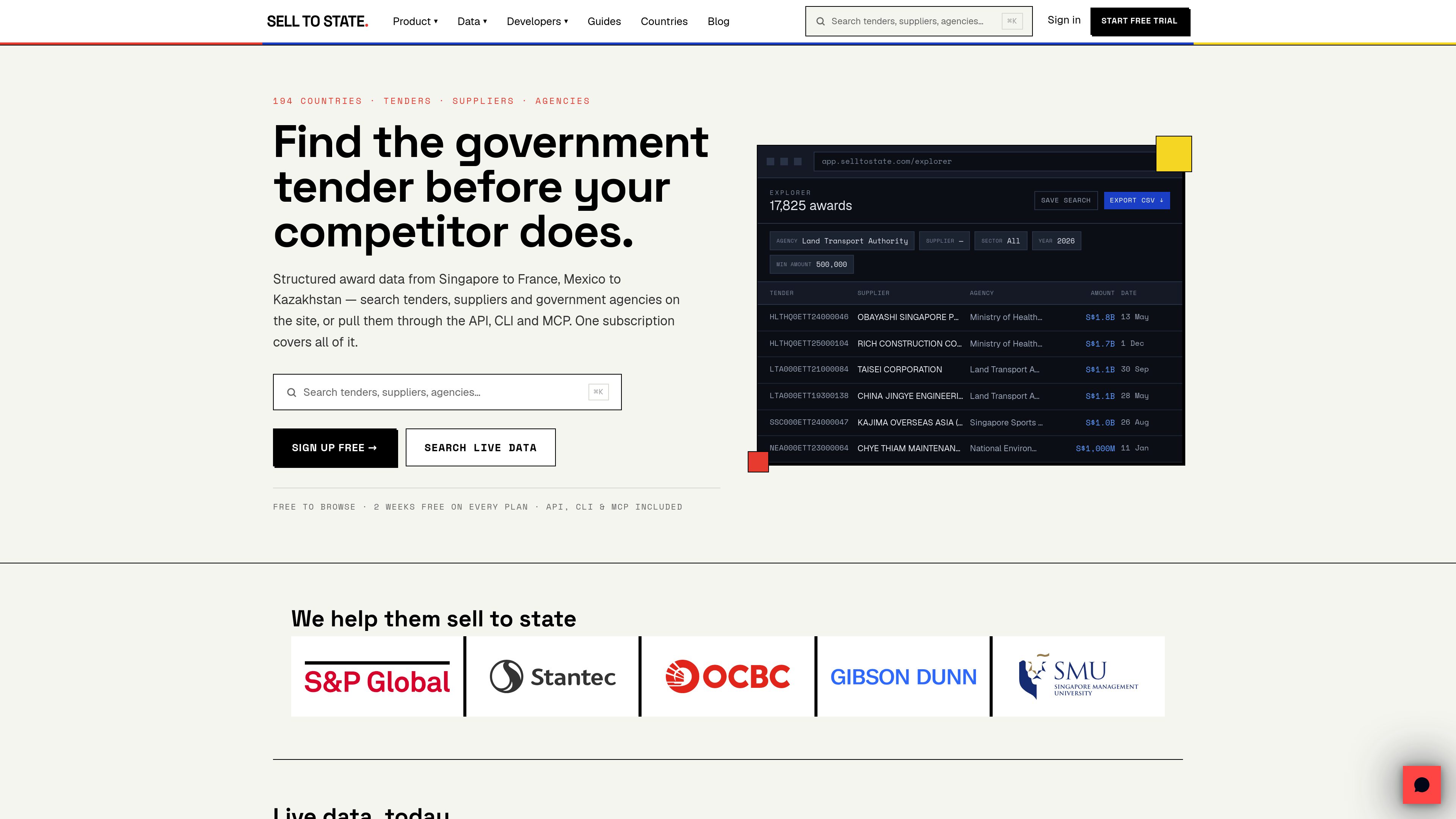The height and width of the screenshot is (819, 1456).
Task: Click the header search magnifier icon
Action: pyautogui.click(x=820, y=22)
